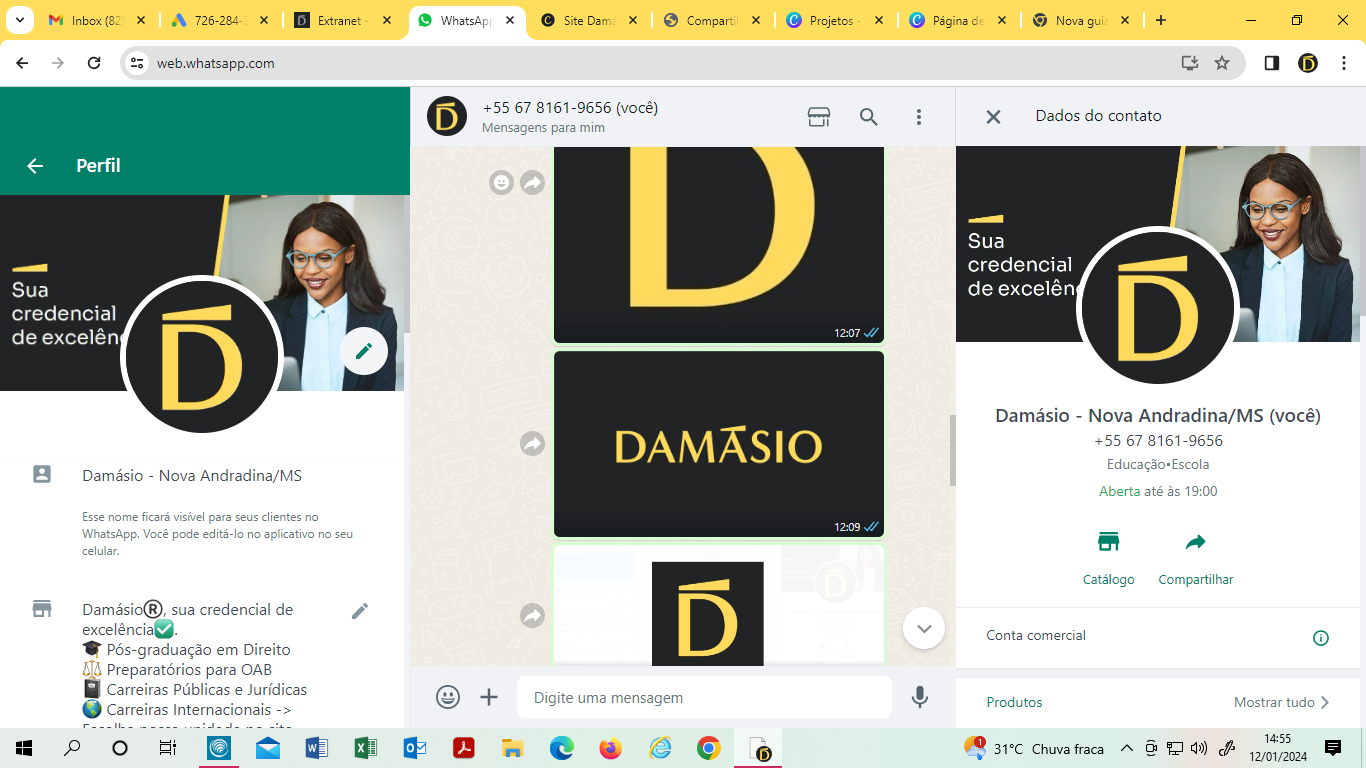Go back from the Perfil panel
The width and height of the screenshot is (1366, 768).
pyautogui.click(x=35, y=166)
